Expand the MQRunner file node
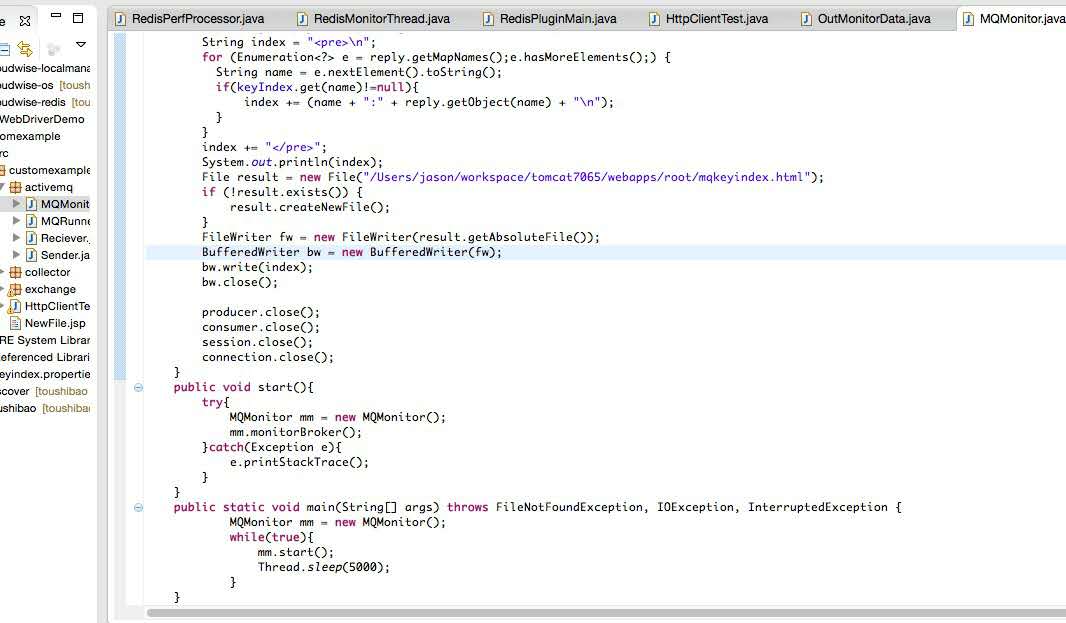The width and height of the screenshot is (1066, 623). pyautogui.click(x=16, y=220)
